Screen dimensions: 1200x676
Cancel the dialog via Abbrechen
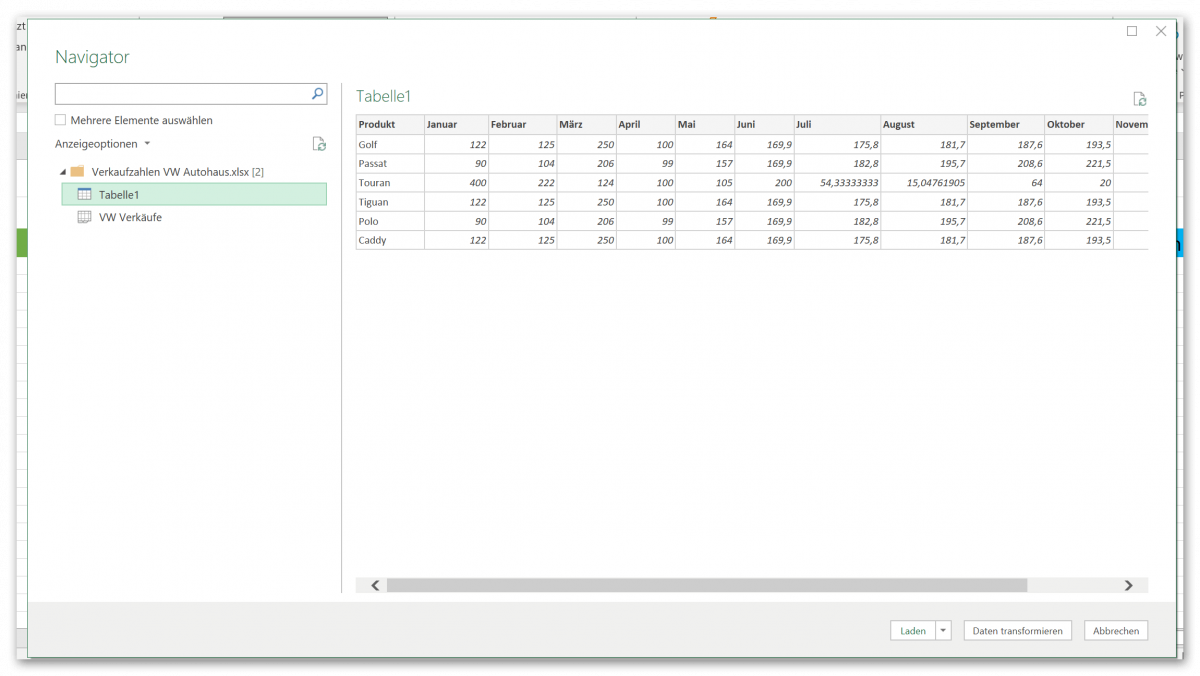coord(1115,630)
